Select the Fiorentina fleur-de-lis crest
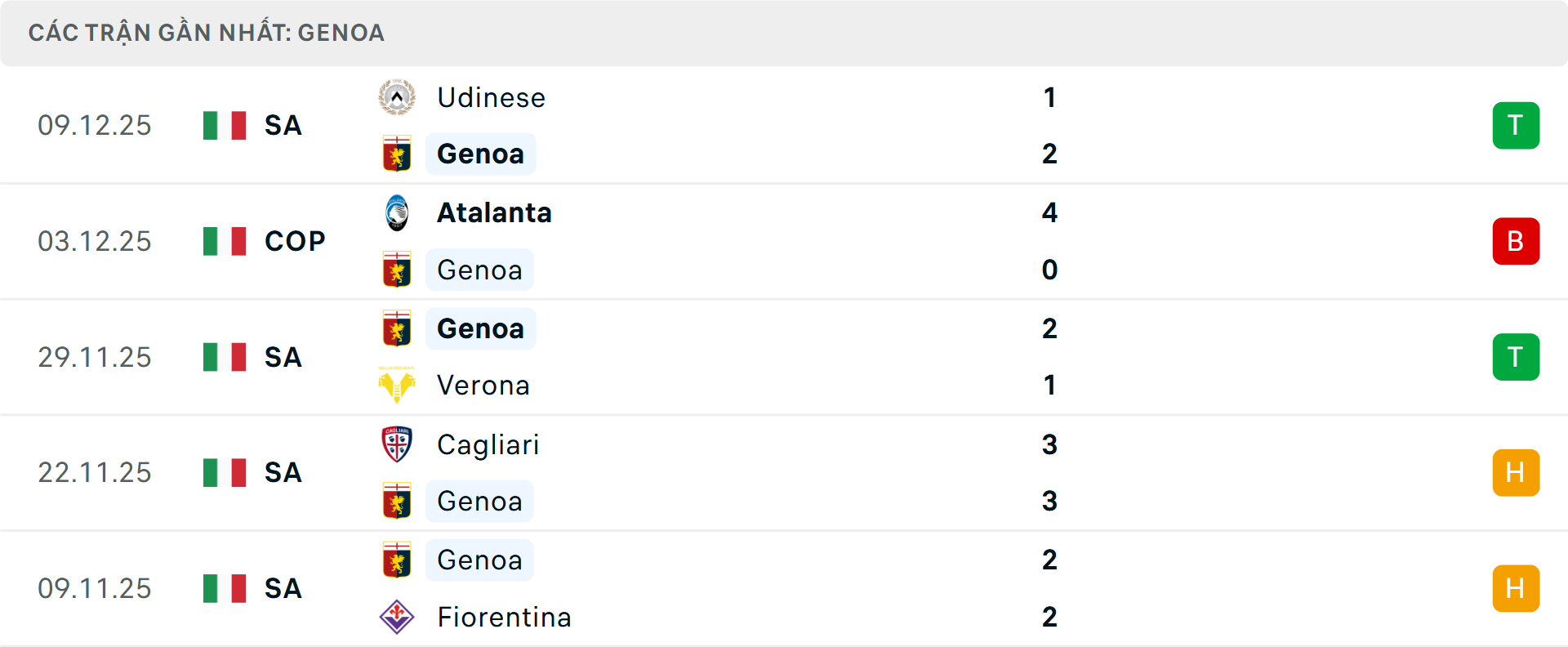Viewport: 1568px width, 647px height. tap(398, 618)
